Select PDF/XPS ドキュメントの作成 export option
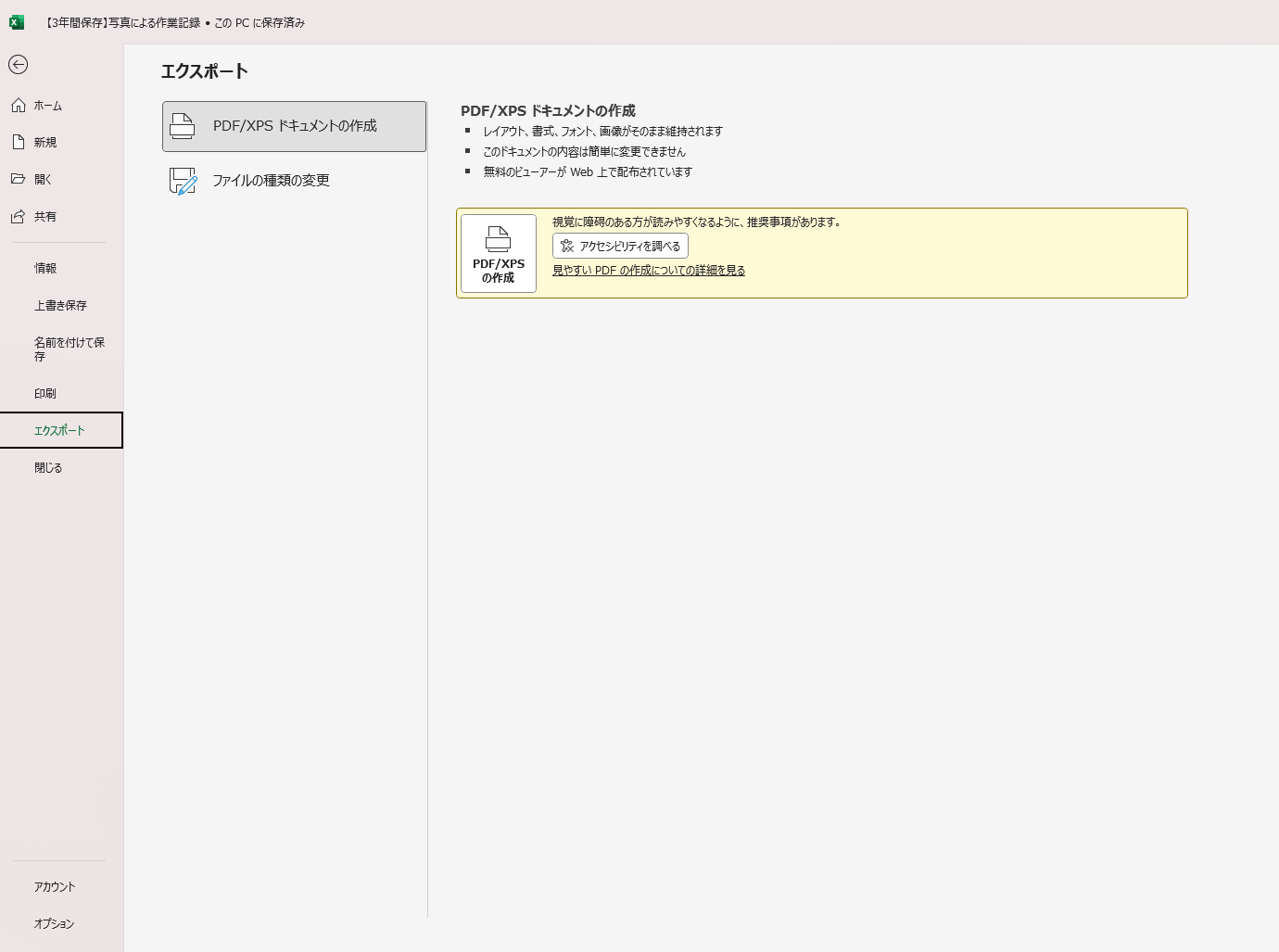Viewport: 1279px width, 952px height. tap(294, 126)
